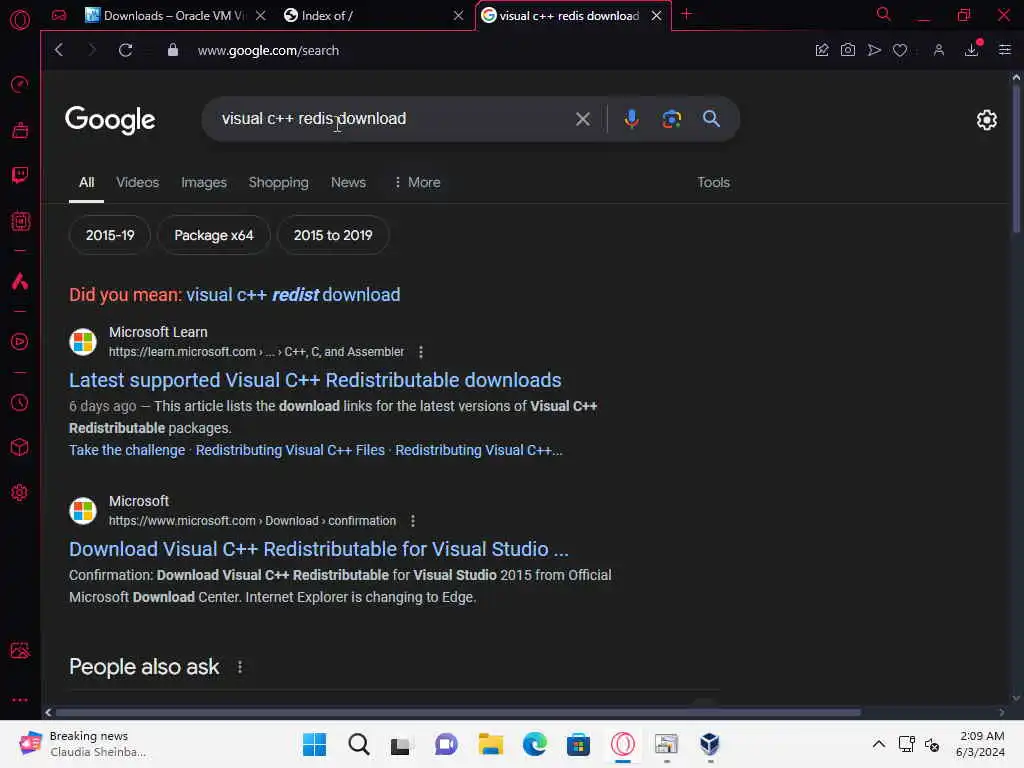
Task: Select the Videos search filter
Action: (x=137, y=183)
